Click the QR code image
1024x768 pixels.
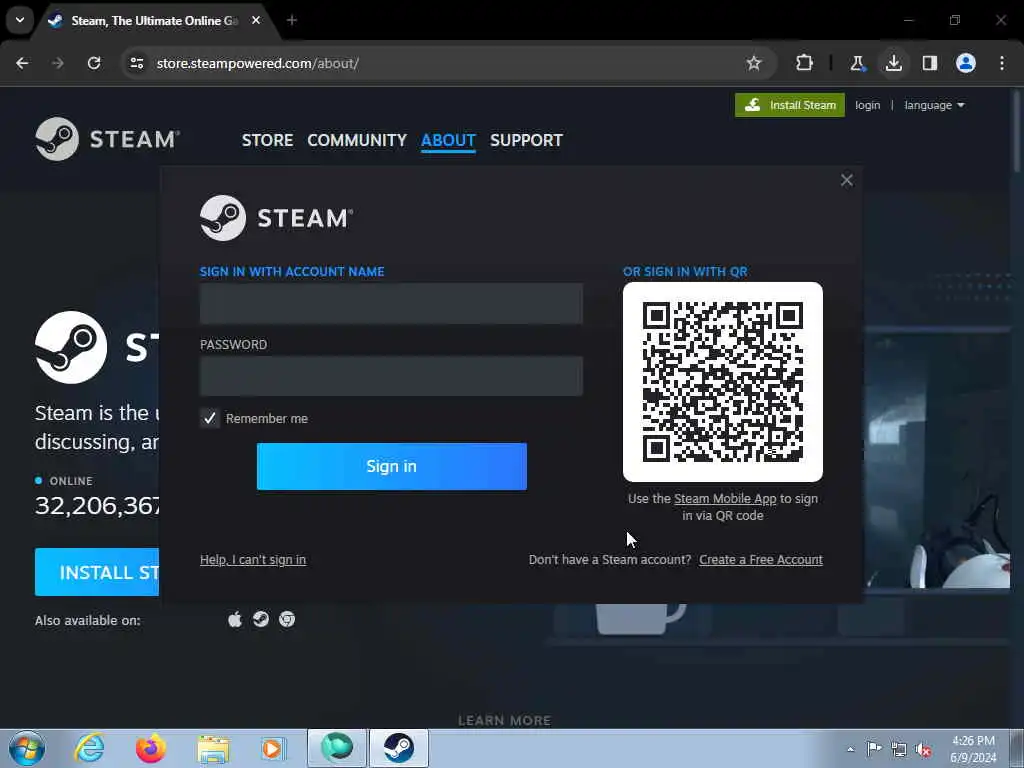pos(723,382)
